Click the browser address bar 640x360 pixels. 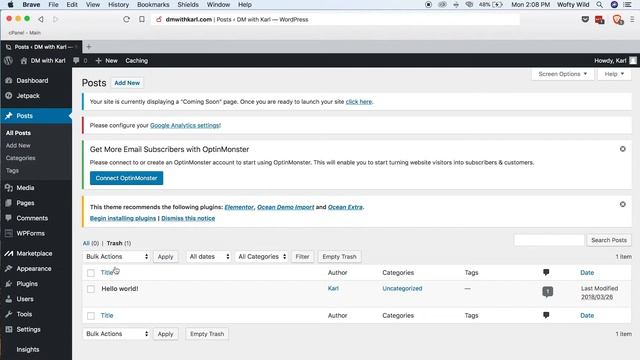[x=335, y=19]
